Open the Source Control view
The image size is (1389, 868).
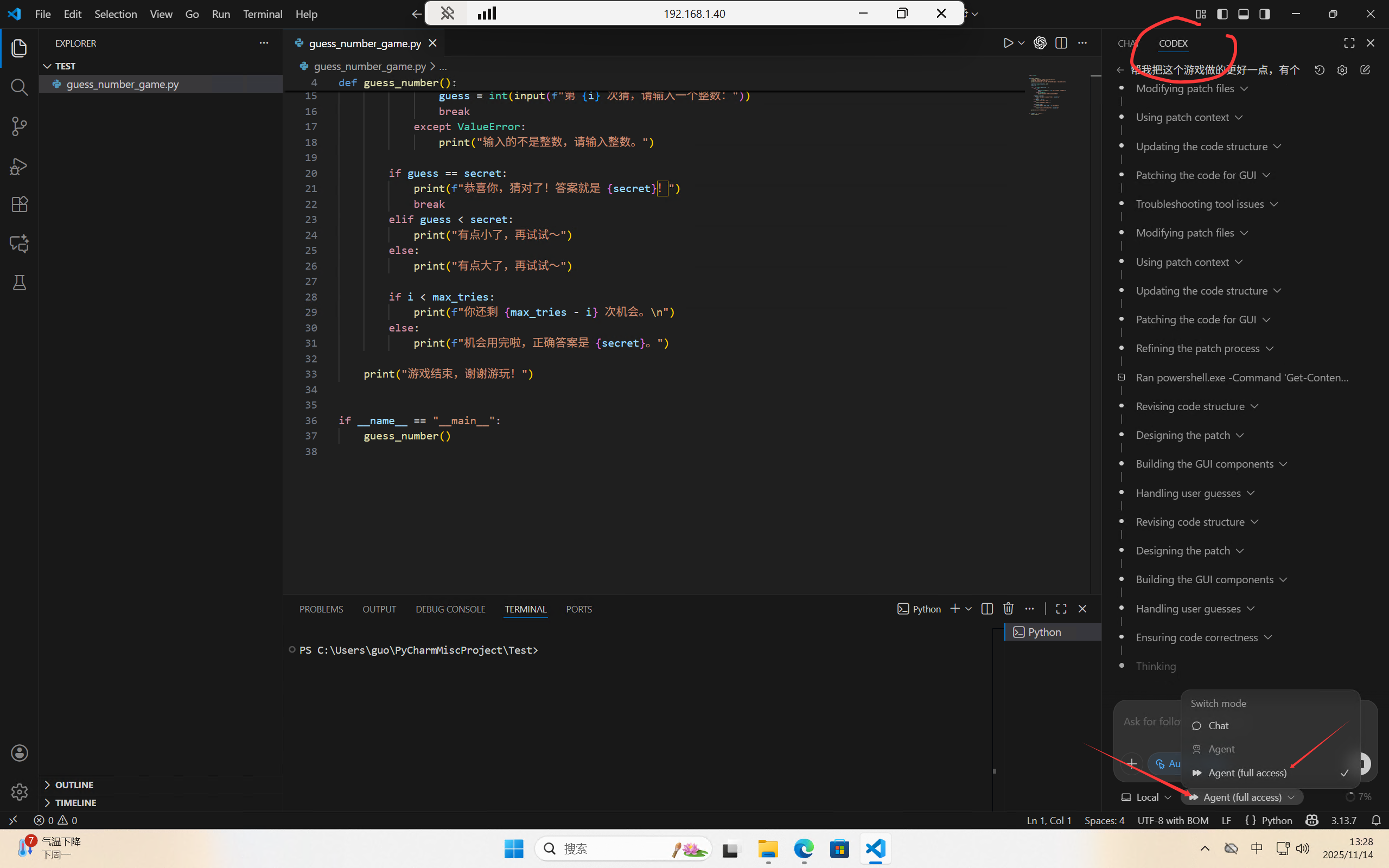tap(19, 126)
